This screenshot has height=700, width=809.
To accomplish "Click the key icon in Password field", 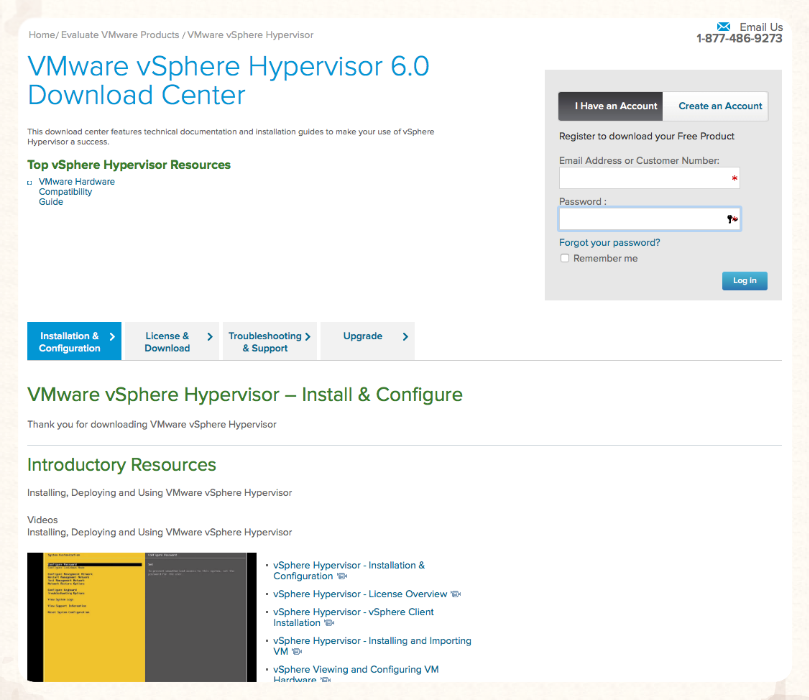I will (x=731, y=219).
